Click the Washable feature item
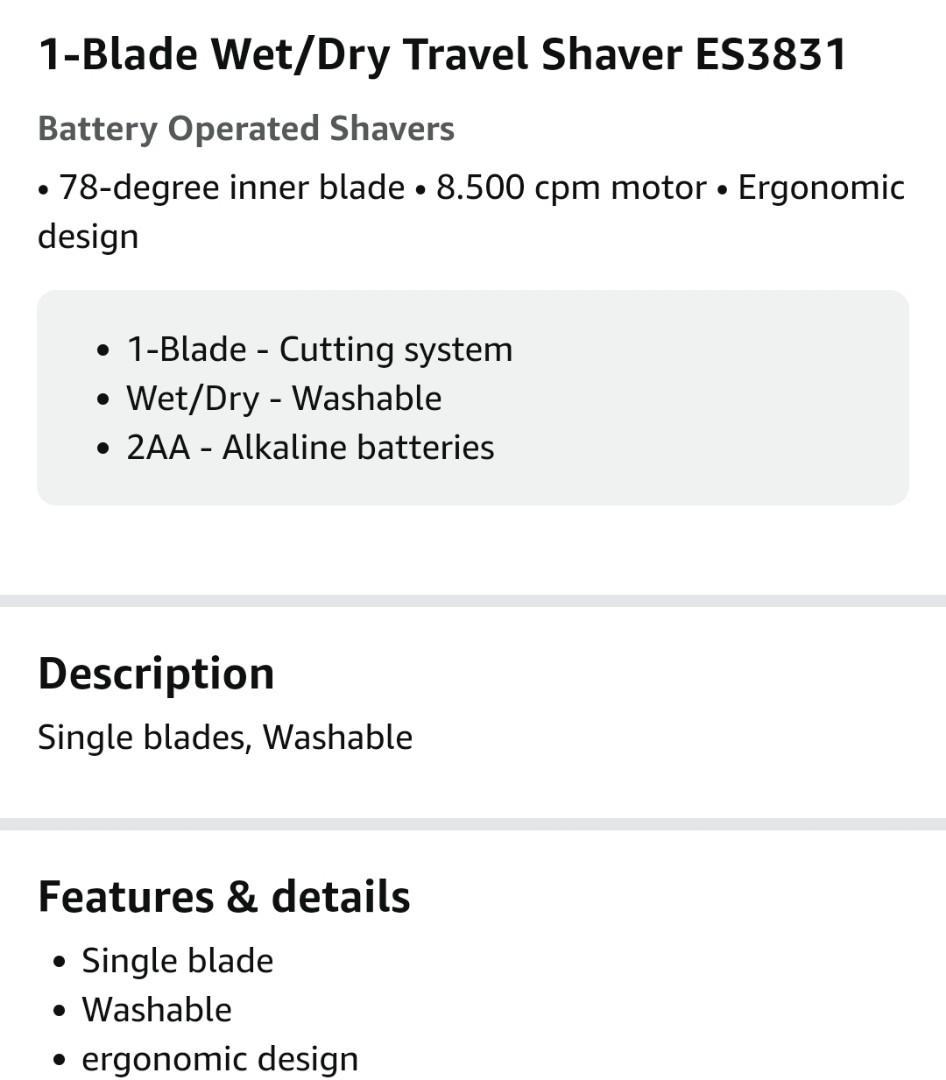946x1080 pixels. (156, 1010)
